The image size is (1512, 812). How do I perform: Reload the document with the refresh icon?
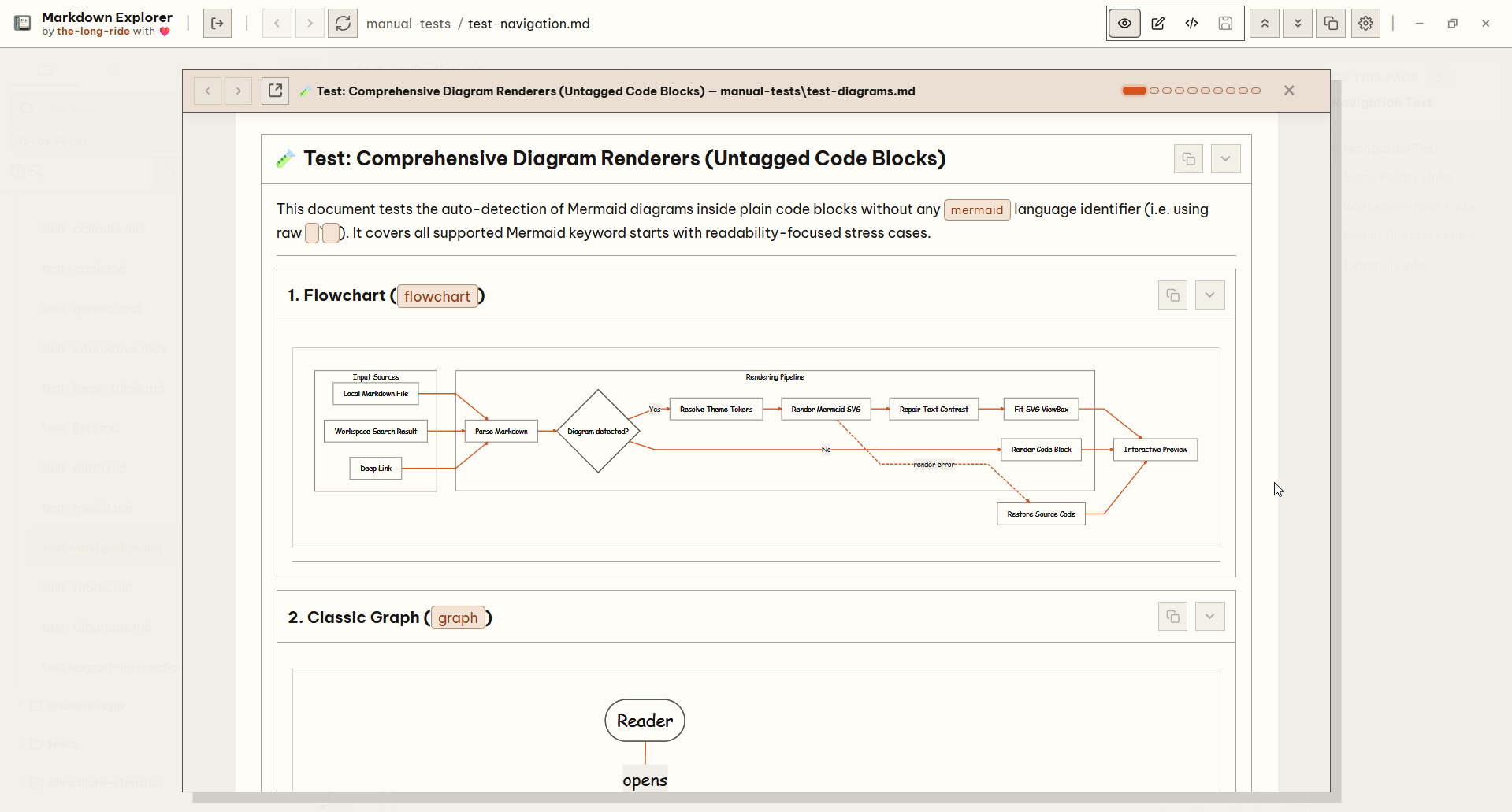coord(343,24)
